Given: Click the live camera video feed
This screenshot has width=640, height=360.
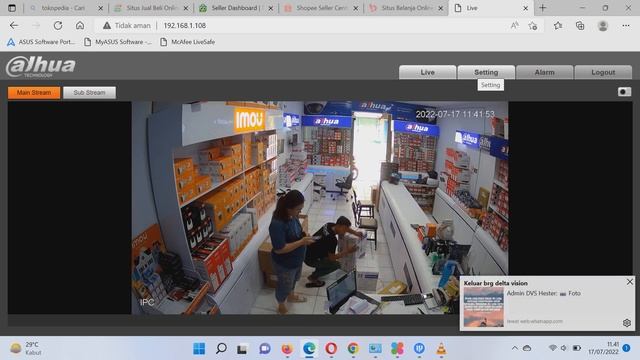Looking at the screenshot, I should coord(320,208).
